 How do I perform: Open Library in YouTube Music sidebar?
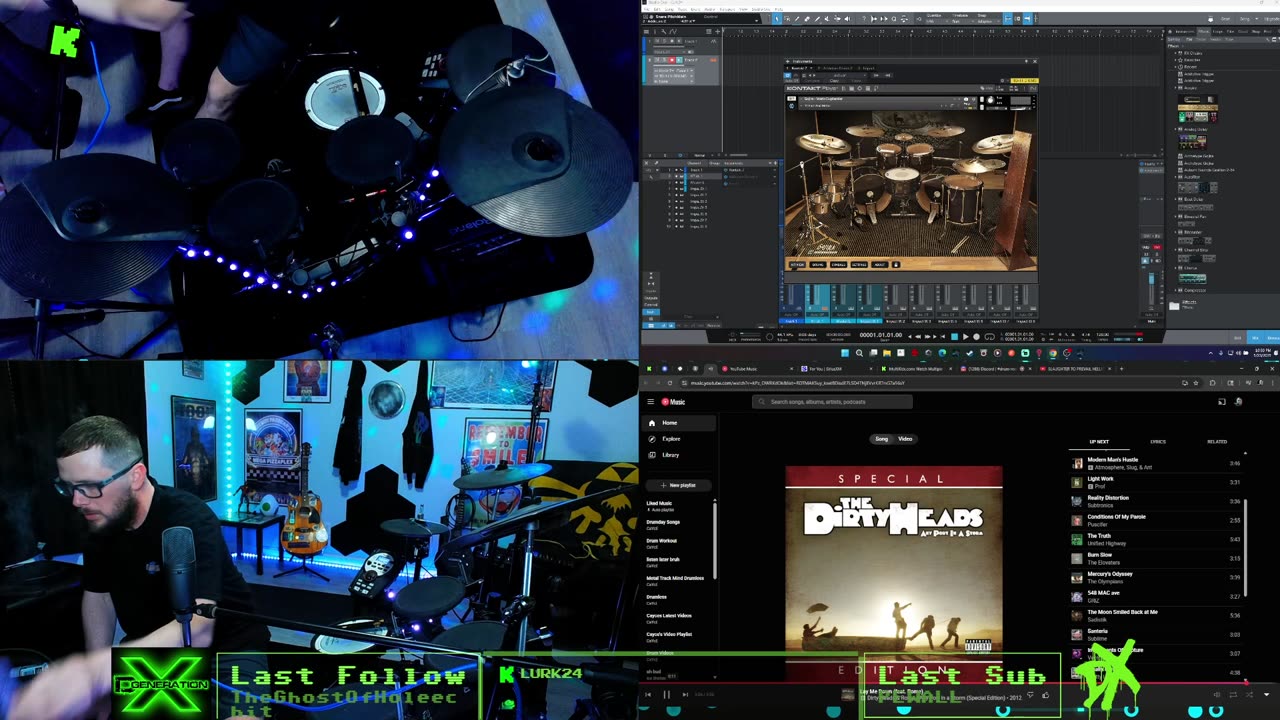point(680,455)
